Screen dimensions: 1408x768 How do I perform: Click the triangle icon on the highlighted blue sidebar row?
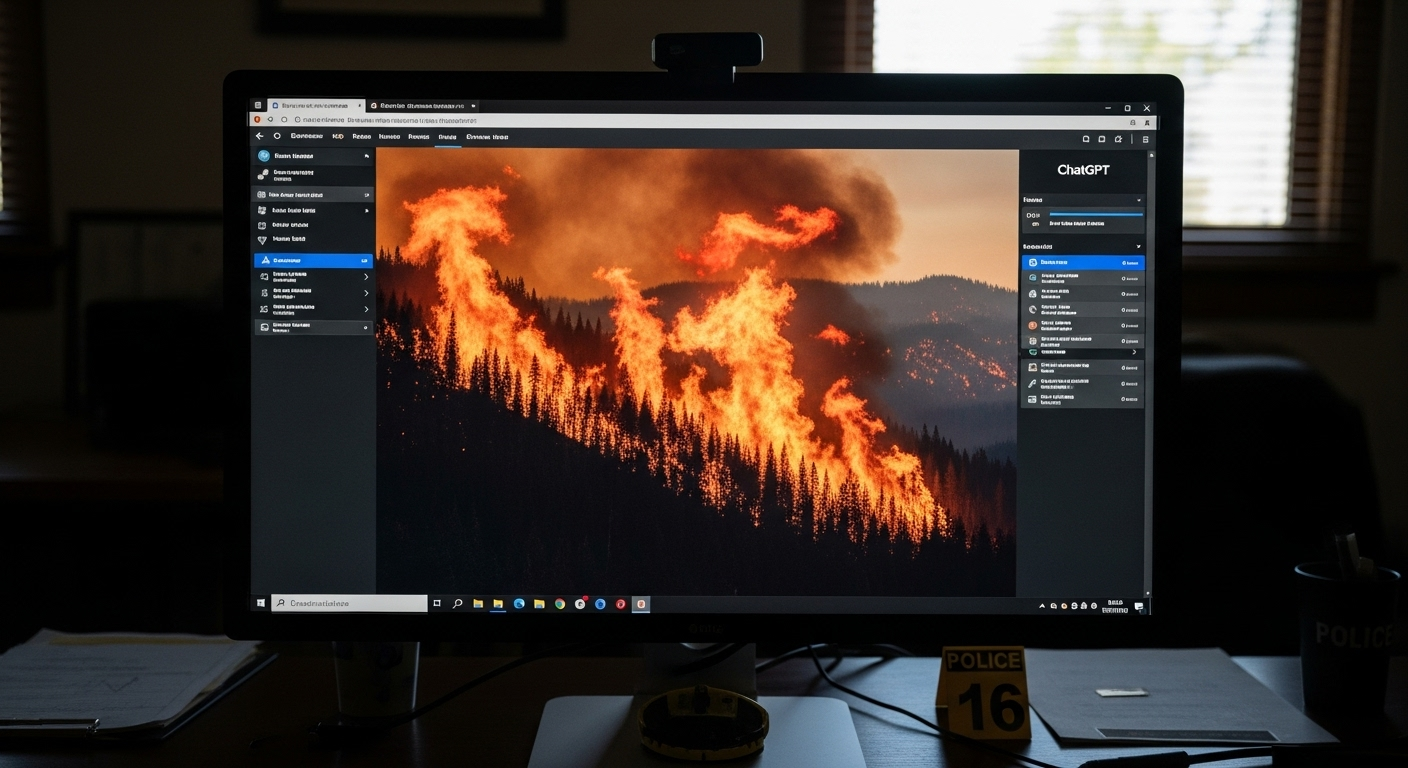(x=264, y=260)
